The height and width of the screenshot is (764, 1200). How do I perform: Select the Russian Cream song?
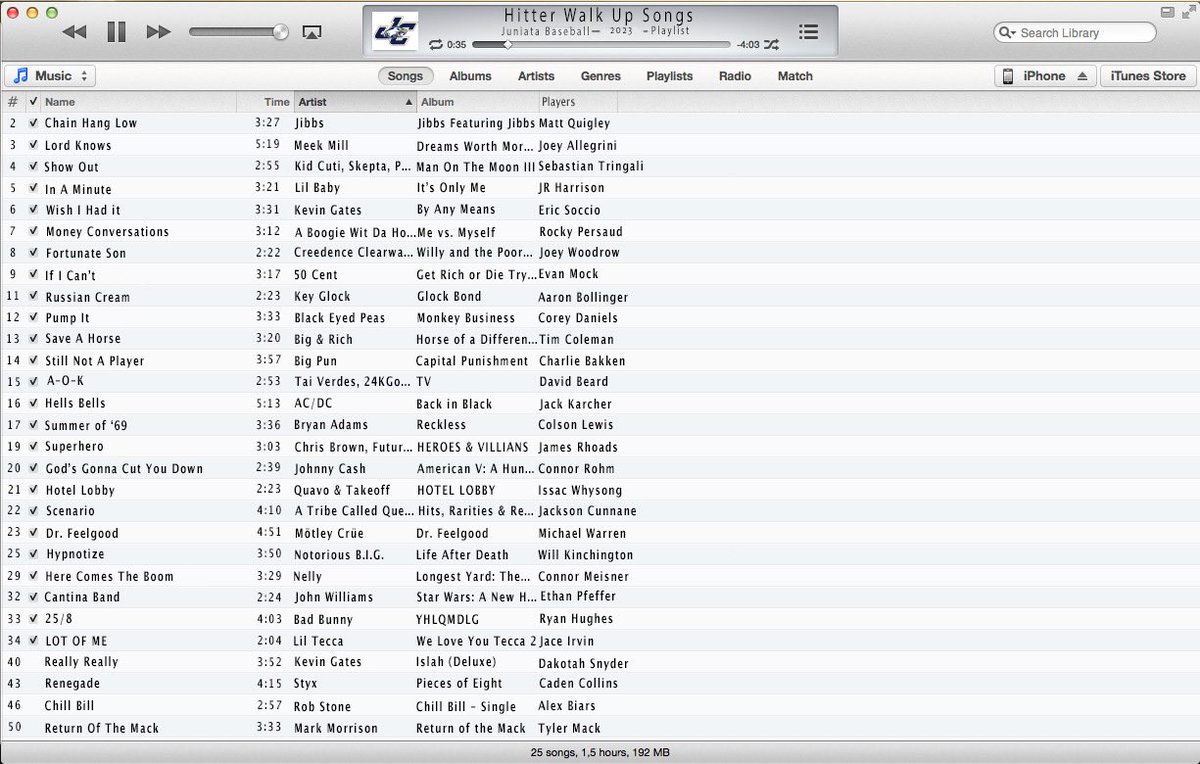[x=87, y=297]
